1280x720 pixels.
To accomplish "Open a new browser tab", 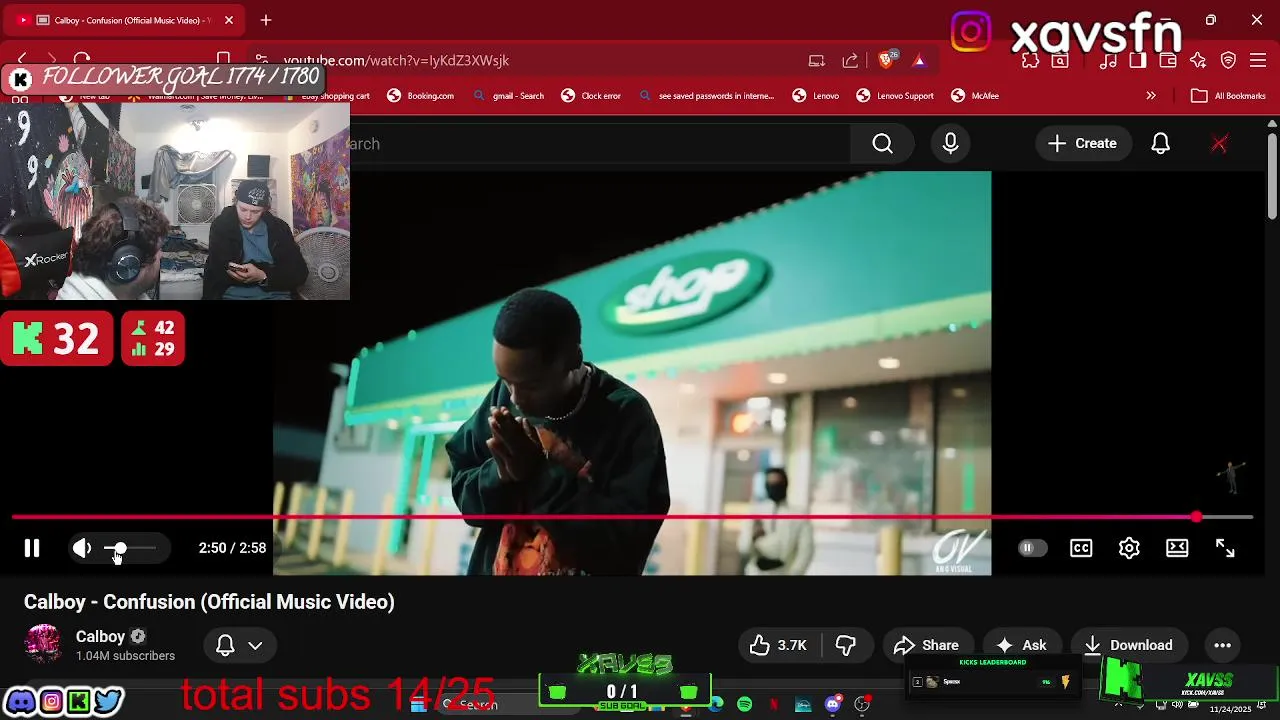I will tap(266, 20).
